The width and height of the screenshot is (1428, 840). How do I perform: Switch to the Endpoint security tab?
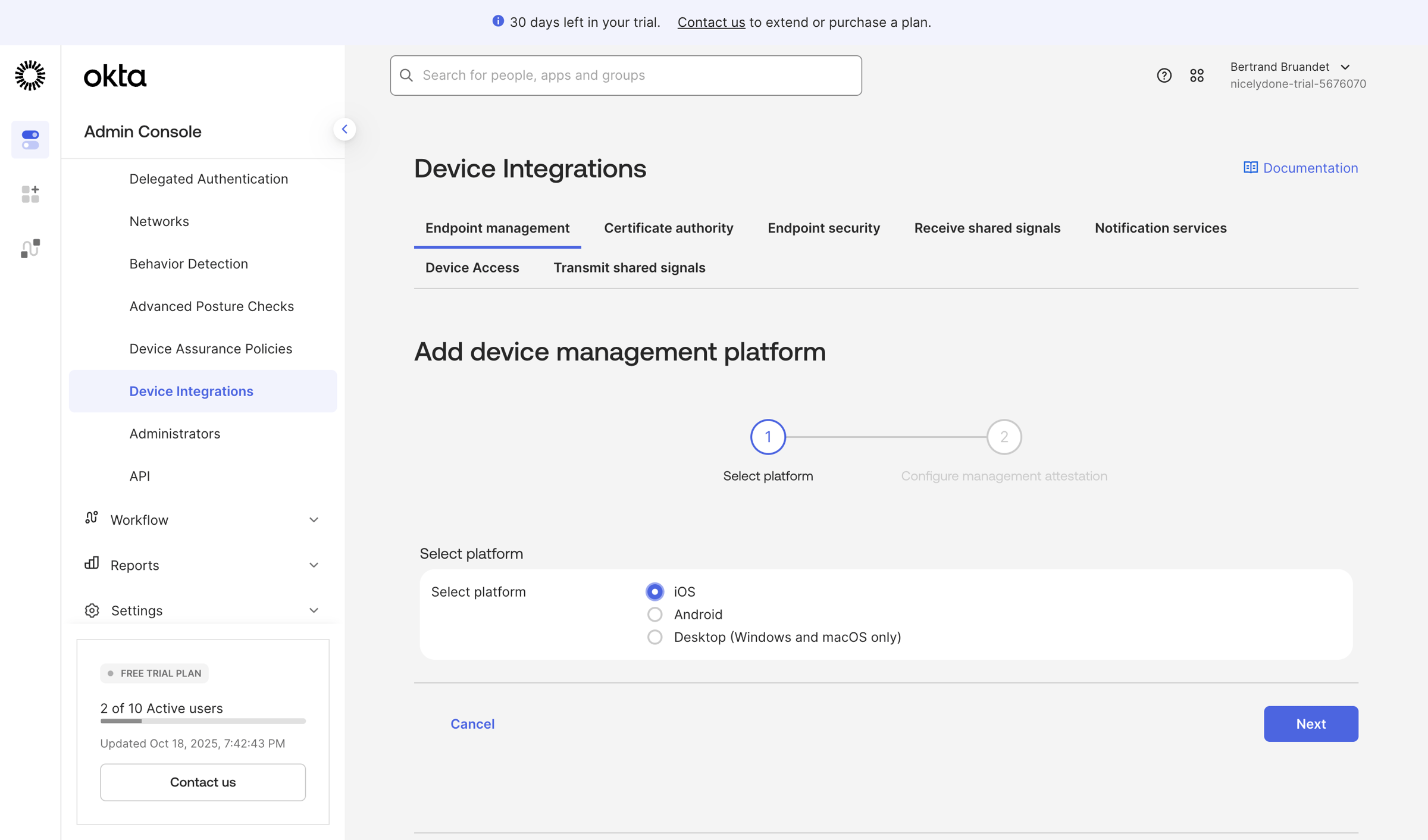point(823,228)
